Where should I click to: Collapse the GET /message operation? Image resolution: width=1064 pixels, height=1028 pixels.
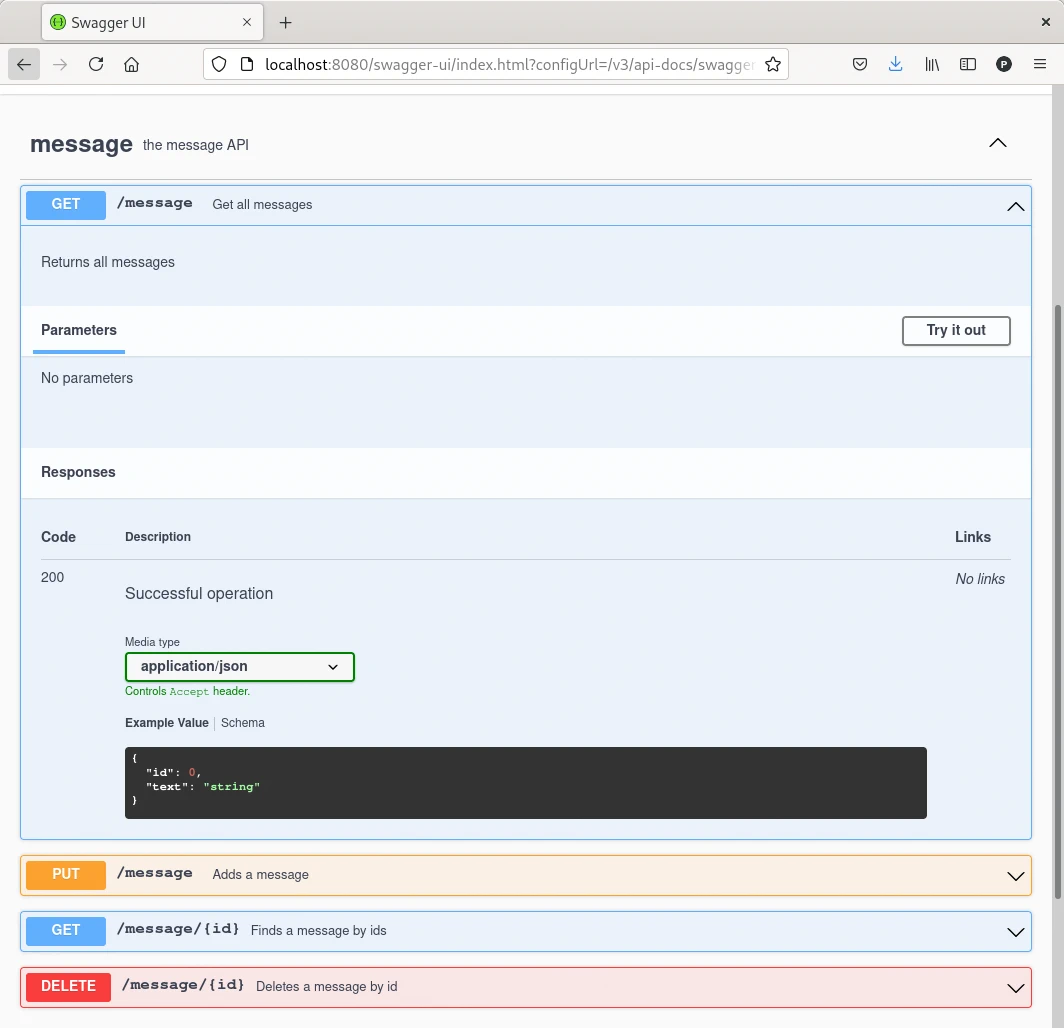point(1015,206)
